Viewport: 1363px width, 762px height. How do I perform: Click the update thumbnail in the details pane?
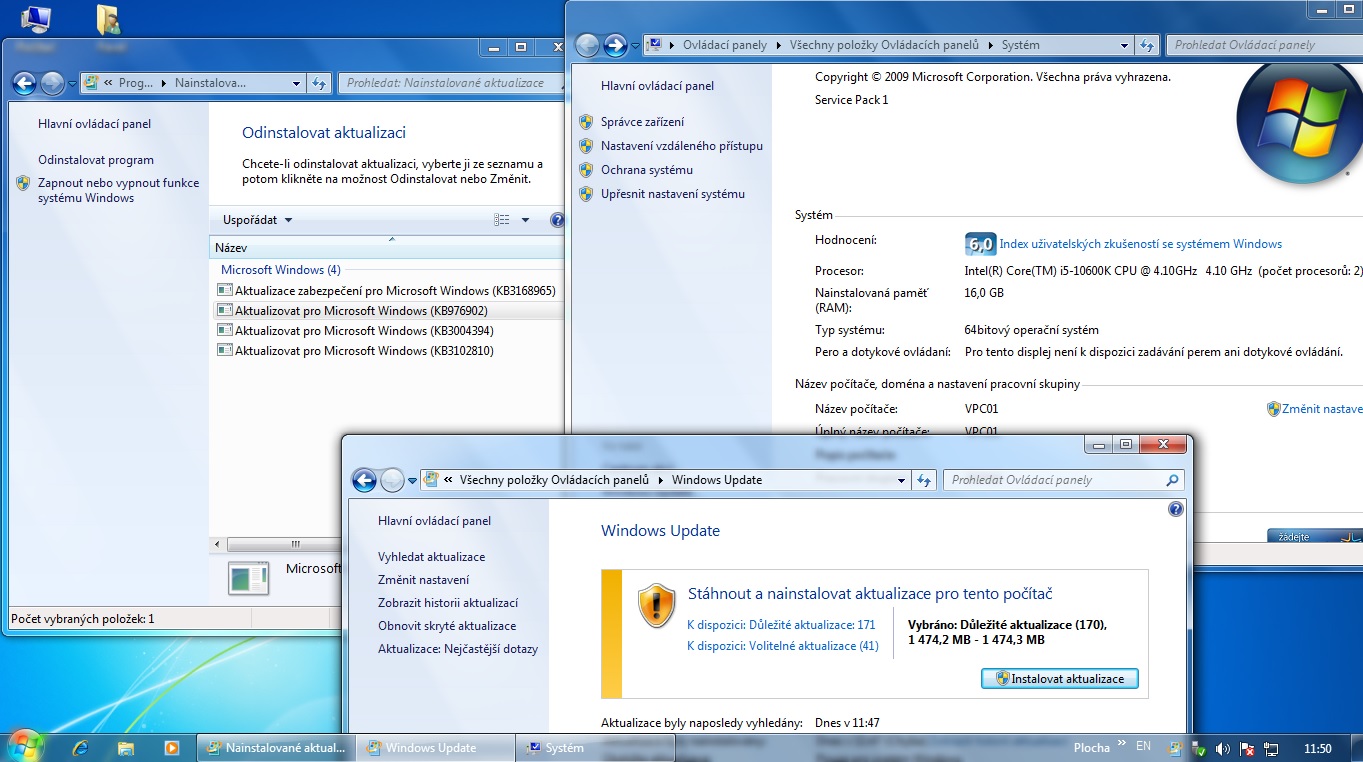tap(248, 578)
